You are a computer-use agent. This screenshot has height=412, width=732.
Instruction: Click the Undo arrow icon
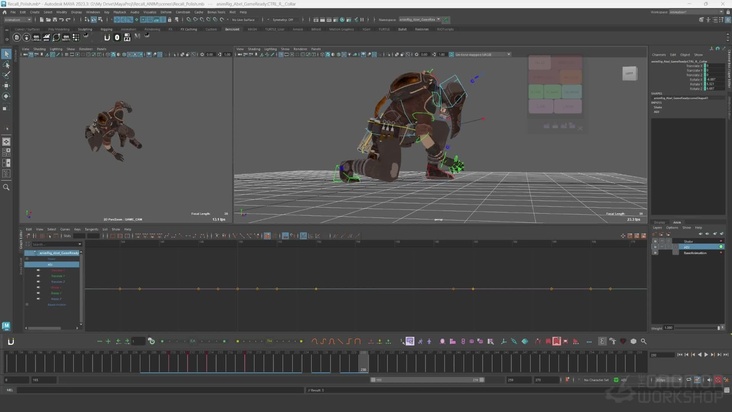tap(61, 20)
